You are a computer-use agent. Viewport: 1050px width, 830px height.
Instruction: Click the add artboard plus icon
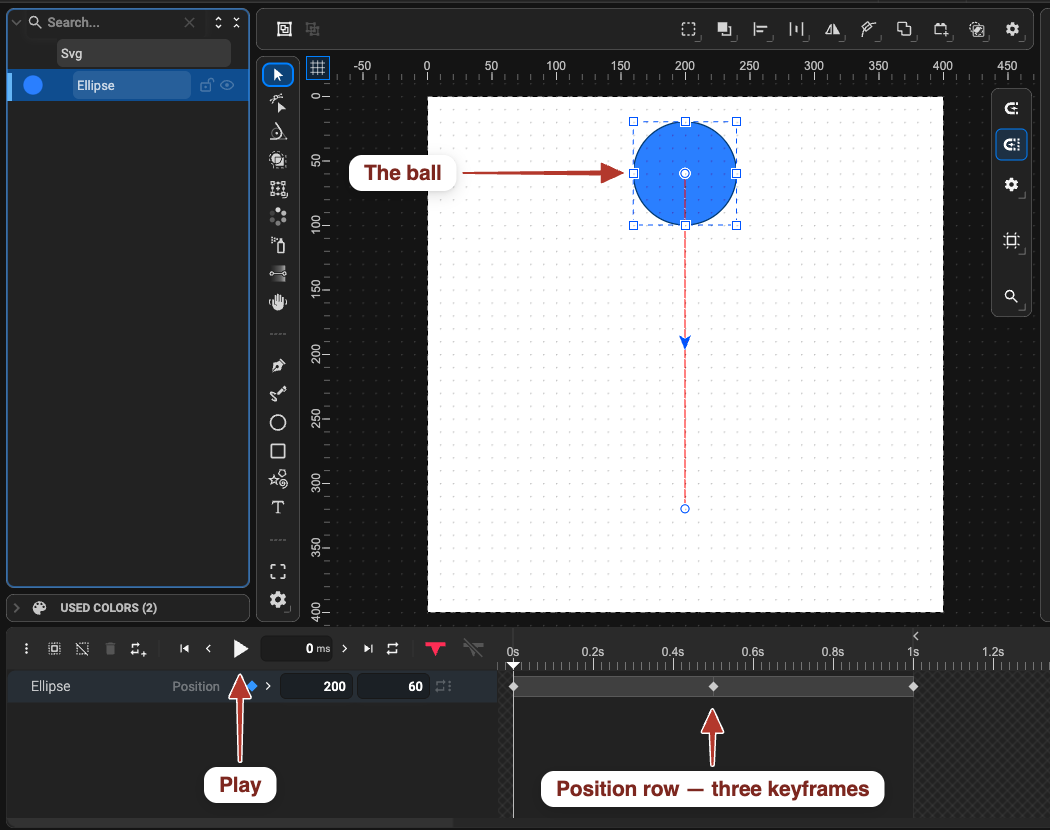[x=941, y=29]
